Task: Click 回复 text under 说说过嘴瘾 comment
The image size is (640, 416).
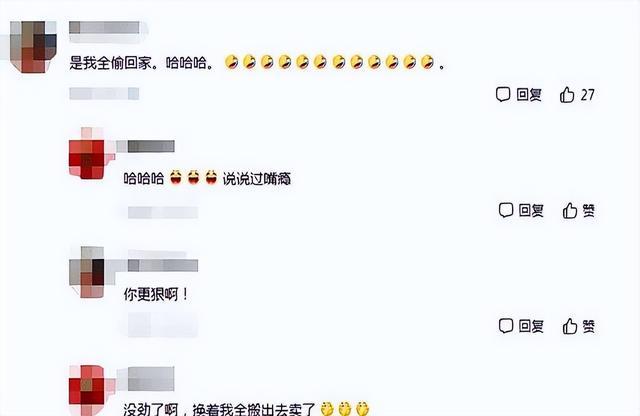Action: [531, 211]
